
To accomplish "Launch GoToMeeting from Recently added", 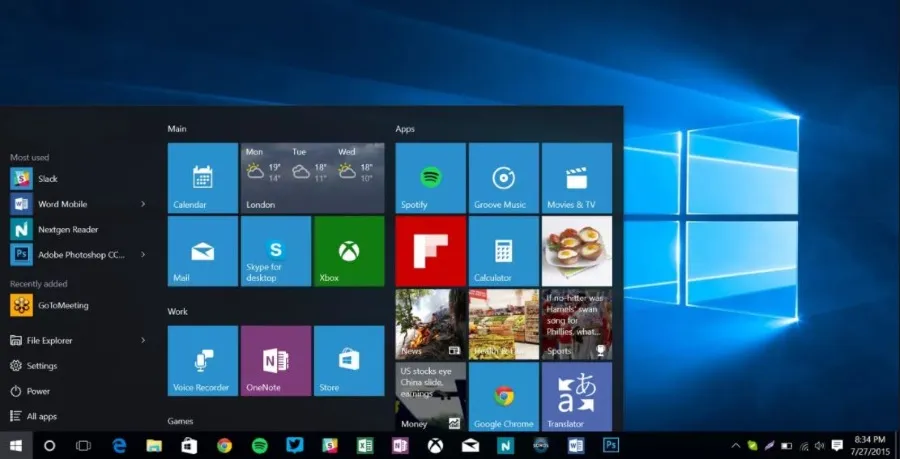I will click(x=77, y=305).
